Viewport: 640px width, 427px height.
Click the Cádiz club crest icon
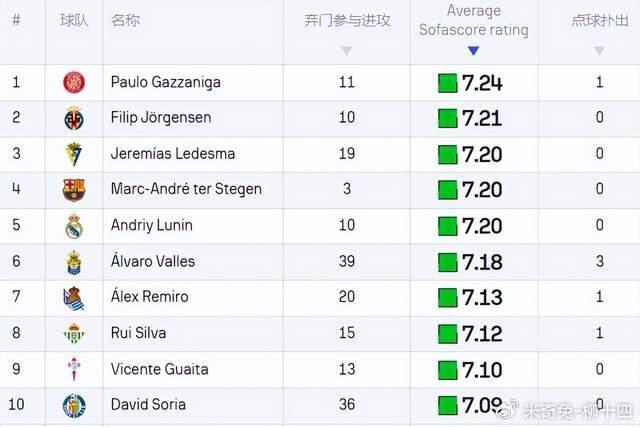tap(74, 154)
